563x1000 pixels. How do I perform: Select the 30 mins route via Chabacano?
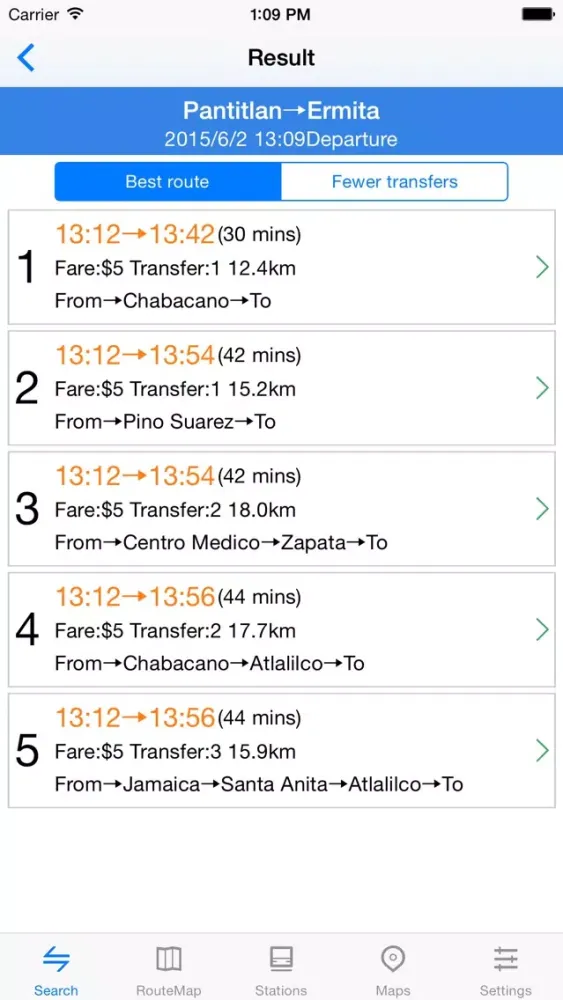point(281,267)
